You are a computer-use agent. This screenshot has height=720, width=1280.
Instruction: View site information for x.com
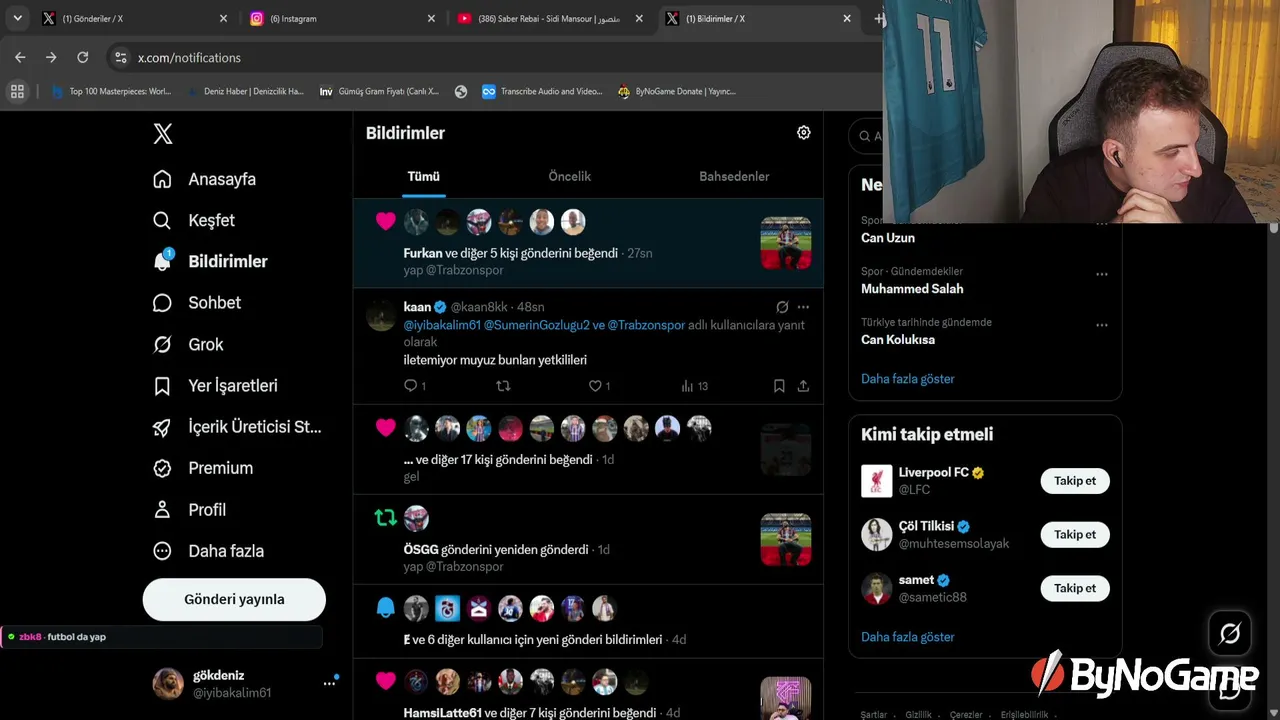point(121,57)
